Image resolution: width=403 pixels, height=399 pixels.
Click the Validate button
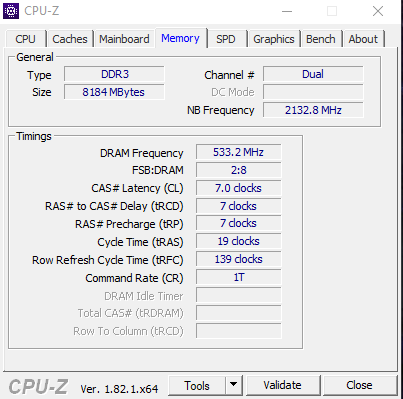click(282, 386)
